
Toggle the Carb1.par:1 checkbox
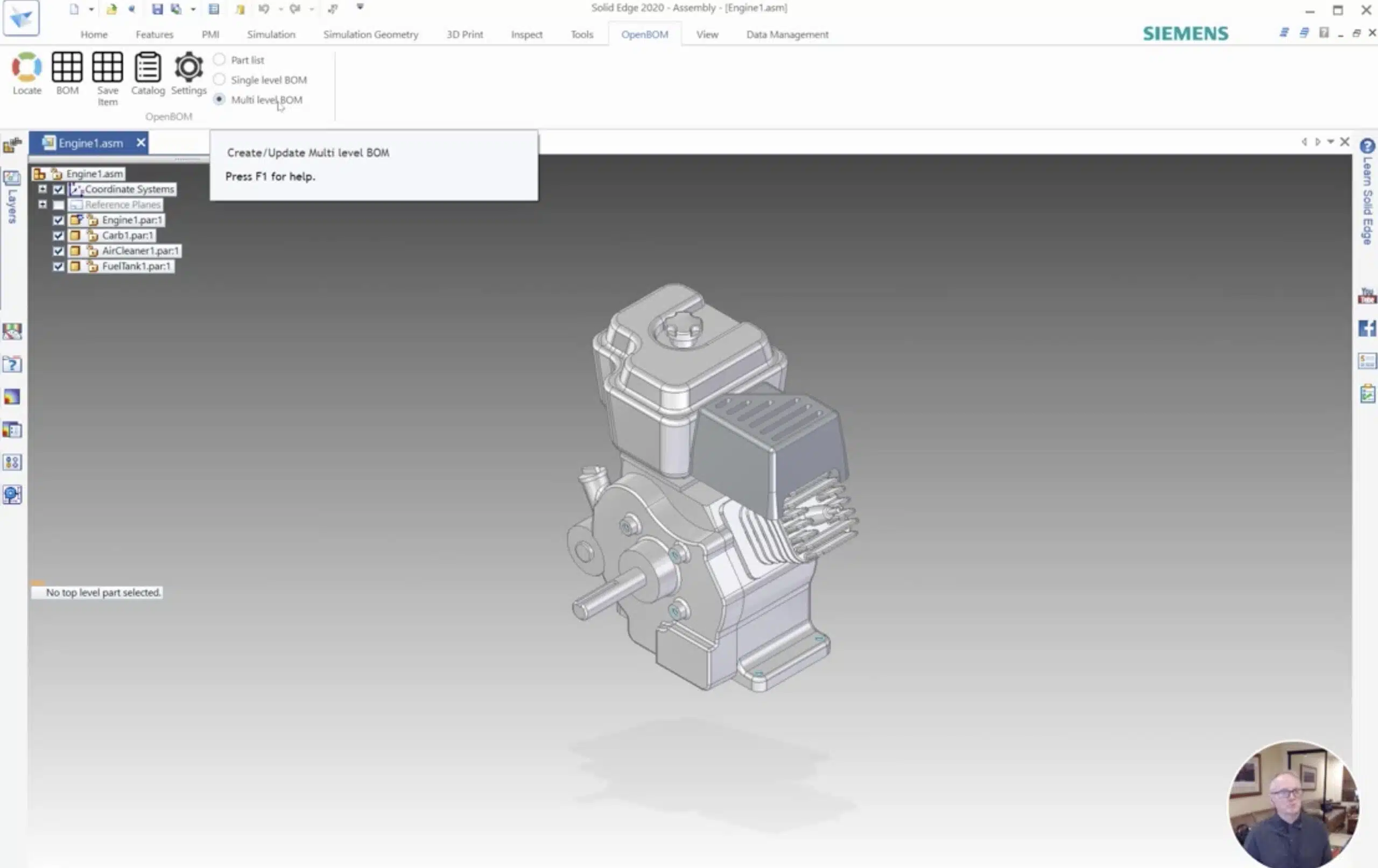(58, 235)
